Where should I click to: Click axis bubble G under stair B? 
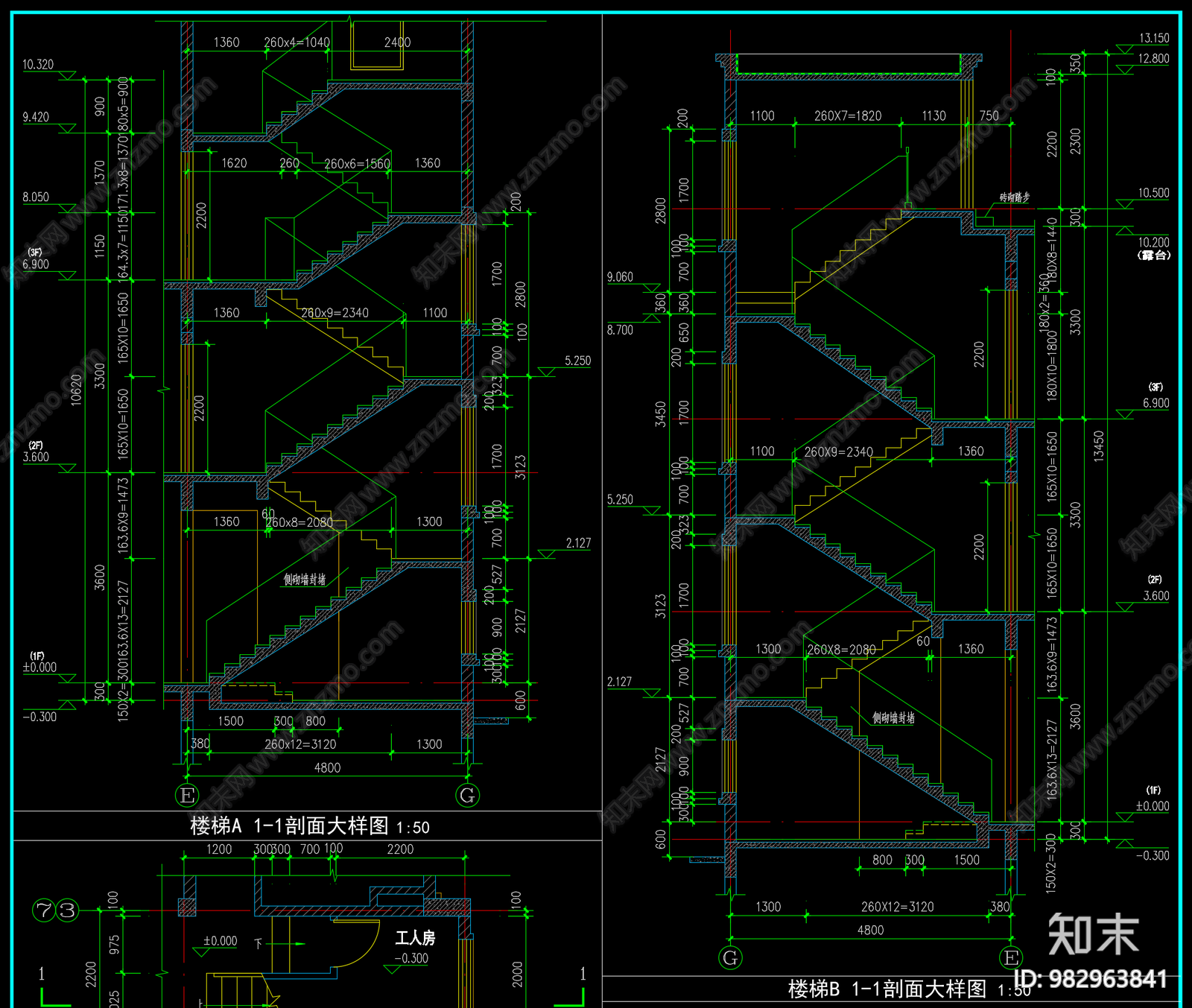[730, 957]
